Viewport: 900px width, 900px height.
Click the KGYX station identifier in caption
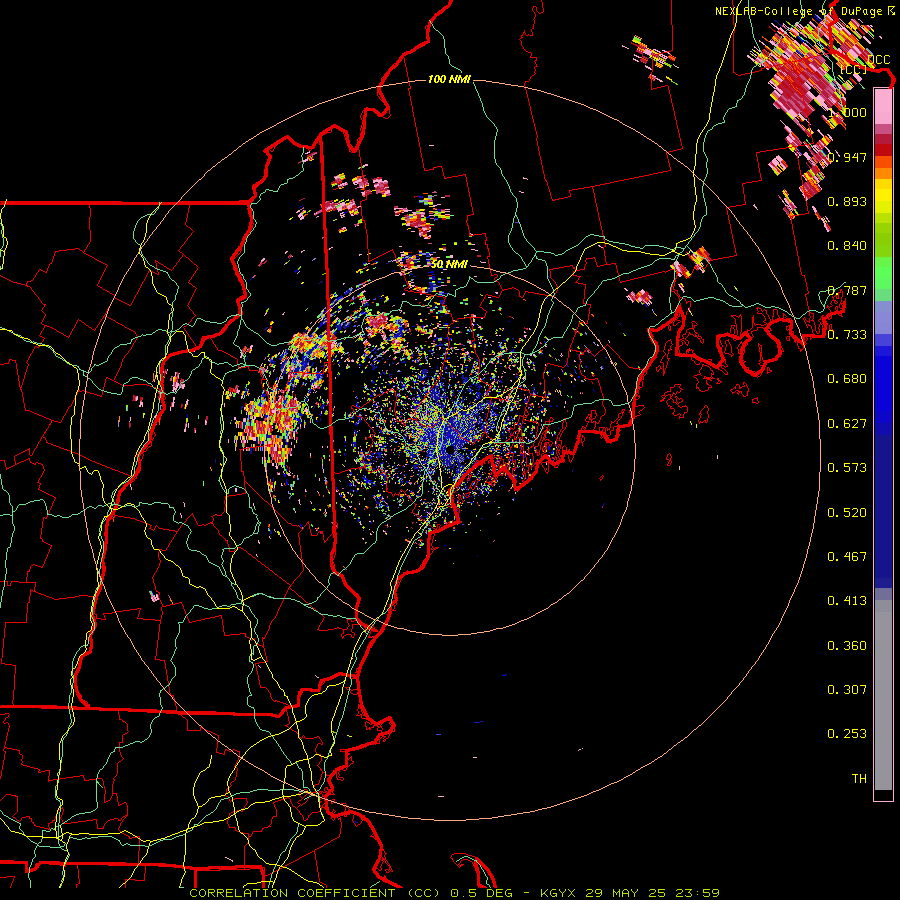pyautogui.click(x=559, y=893)
